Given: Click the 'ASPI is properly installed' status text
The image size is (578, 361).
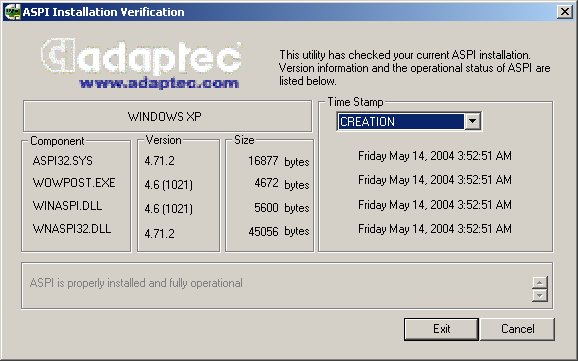Looking at the screenshot, I should click(136, 283).
